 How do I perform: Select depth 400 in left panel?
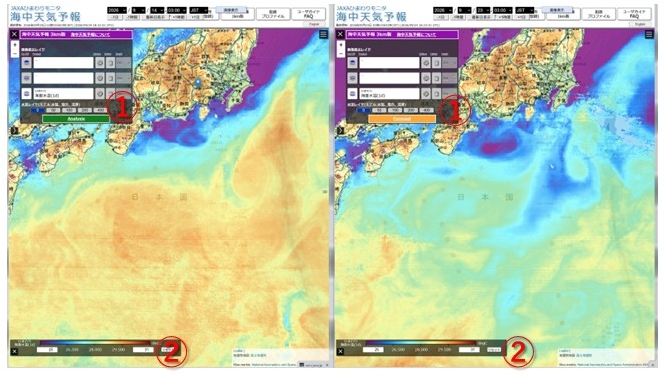[x=100, y=110]
